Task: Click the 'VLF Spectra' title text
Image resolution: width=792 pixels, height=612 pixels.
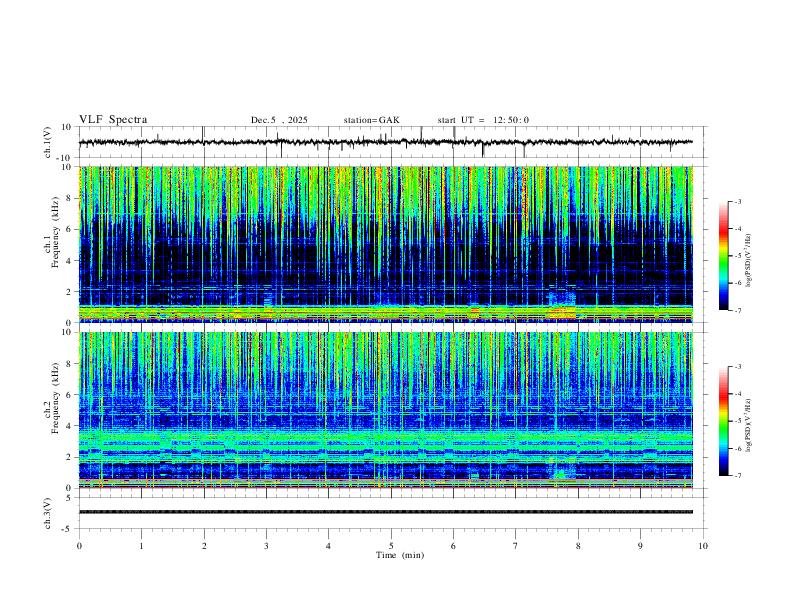Action: pos(113,120)
